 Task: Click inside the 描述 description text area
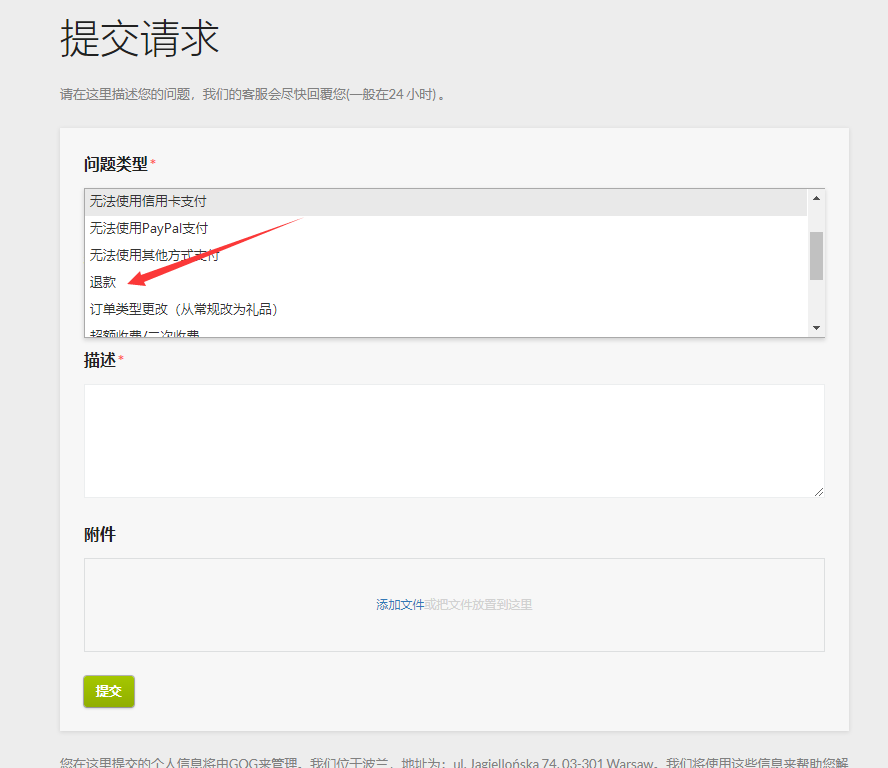tap(450, 440)
